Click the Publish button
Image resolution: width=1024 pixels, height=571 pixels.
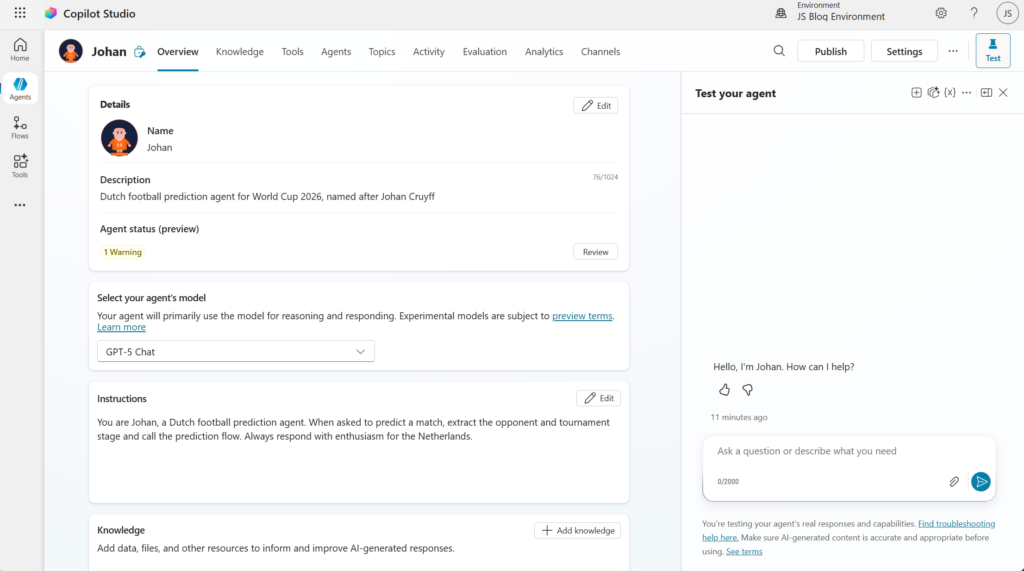tap(831, 51)
